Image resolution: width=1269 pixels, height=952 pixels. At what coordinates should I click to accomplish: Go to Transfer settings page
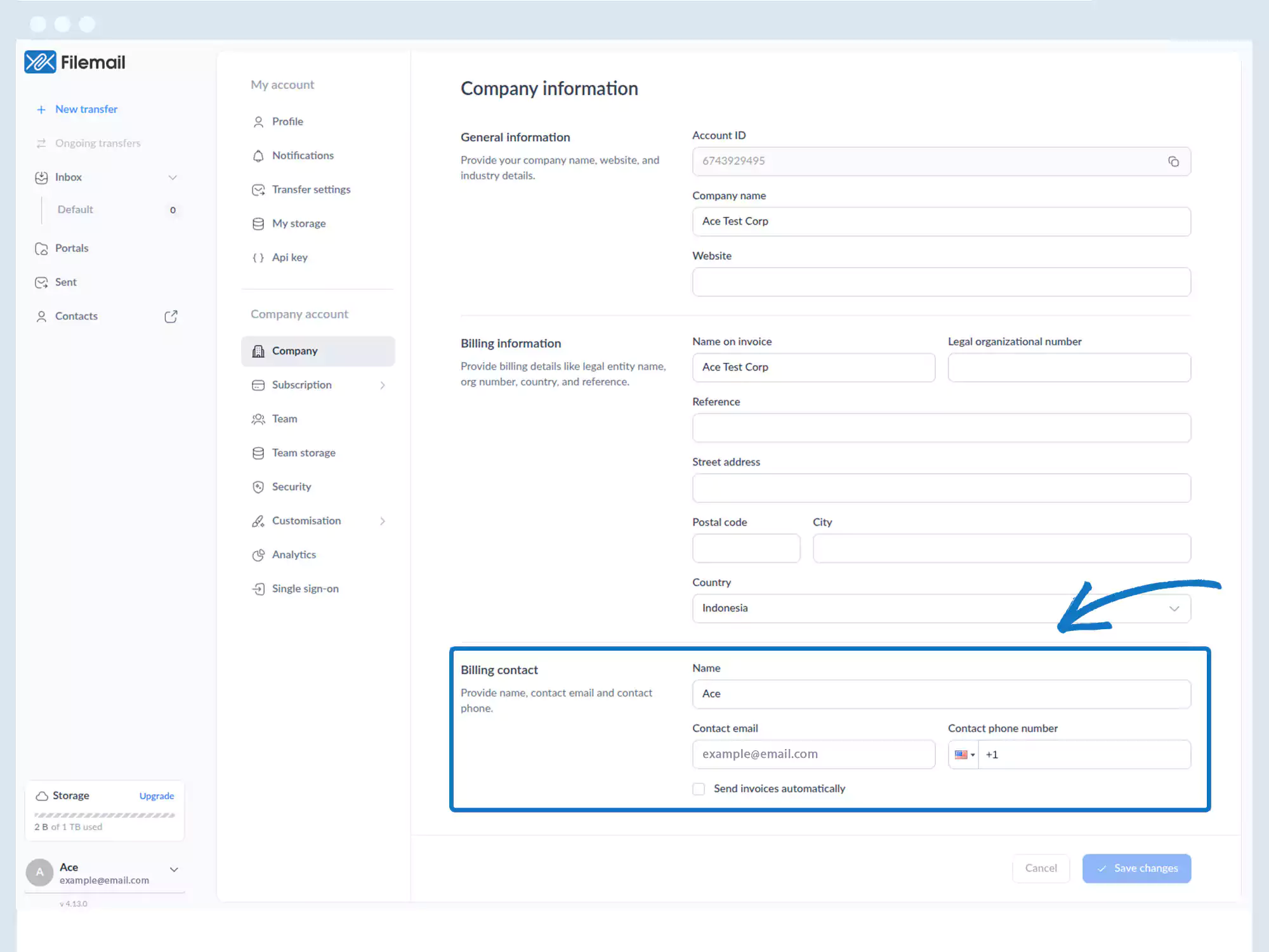[311, 190]
